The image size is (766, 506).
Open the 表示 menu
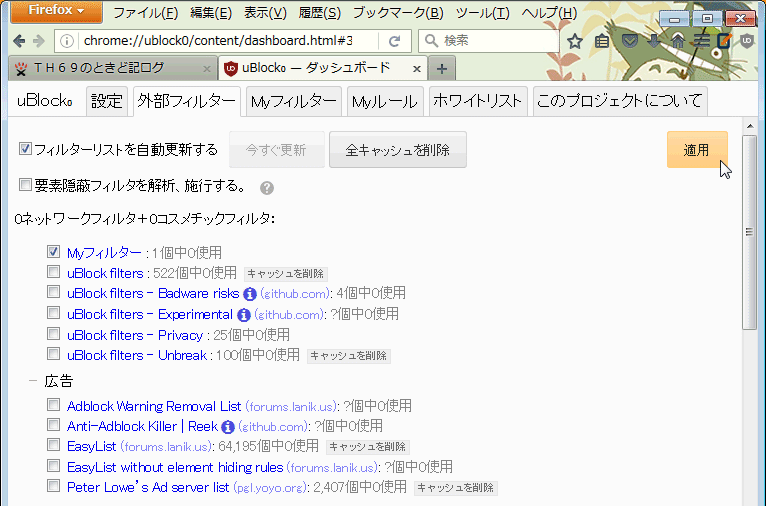click(x=265, y=13)
